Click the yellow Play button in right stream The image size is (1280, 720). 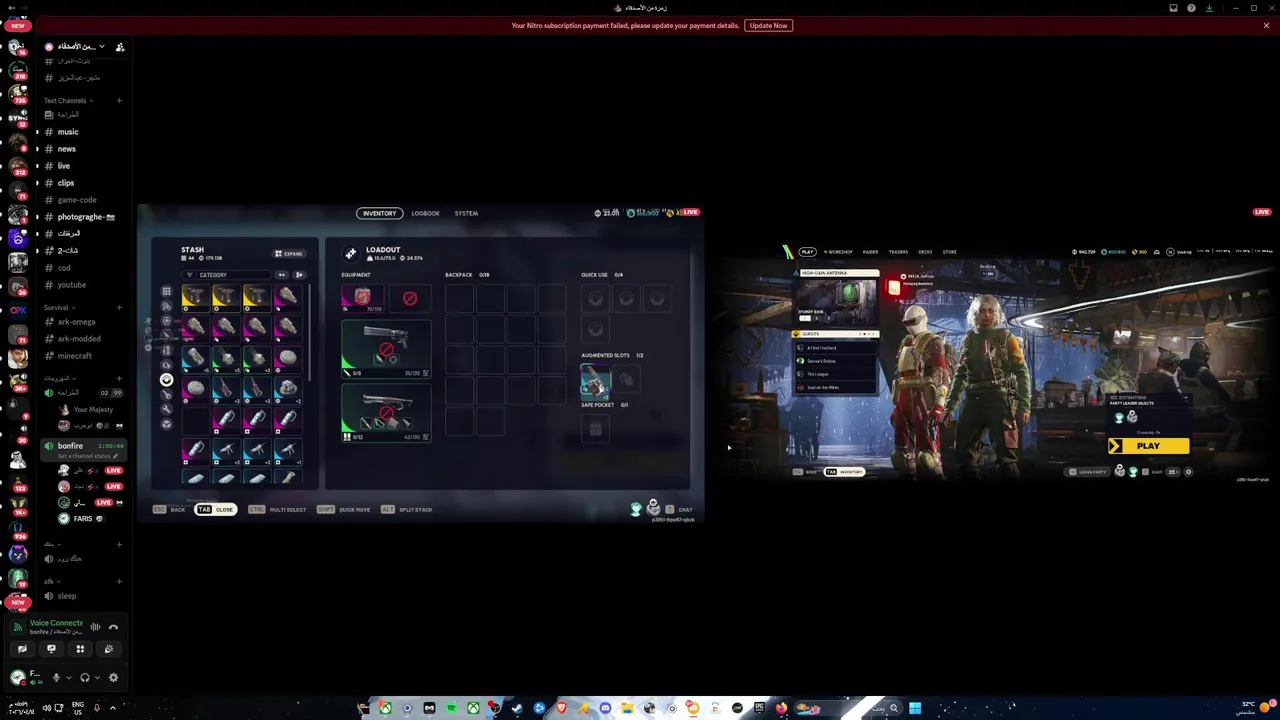[x=1148, y=446]
